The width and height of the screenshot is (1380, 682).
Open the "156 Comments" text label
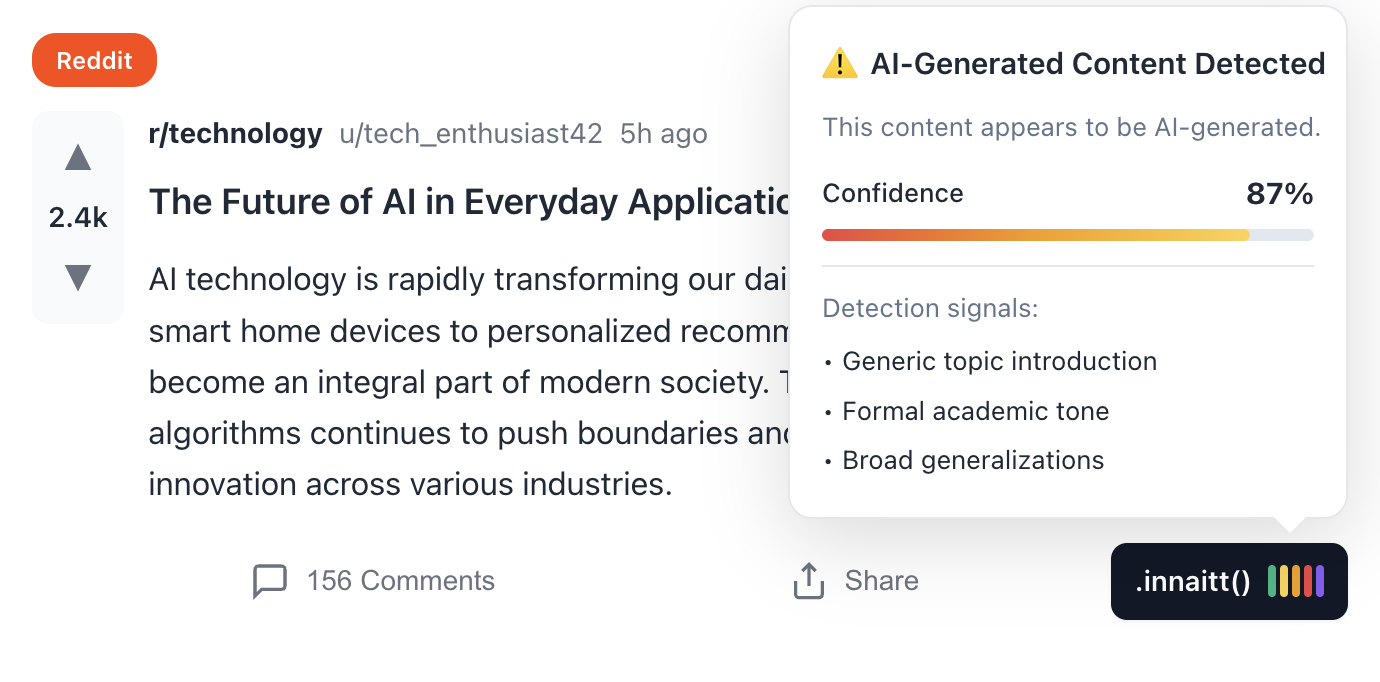click(x=400, y=581)
